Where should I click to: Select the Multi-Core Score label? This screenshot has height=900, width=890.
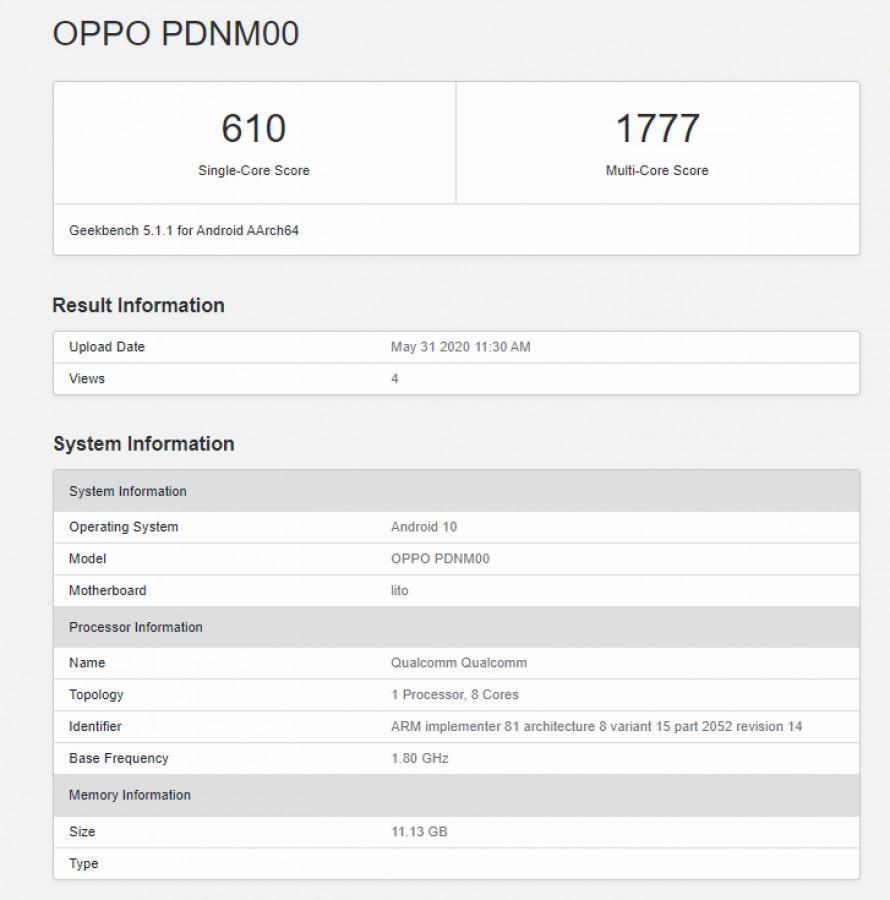(657, 170)
